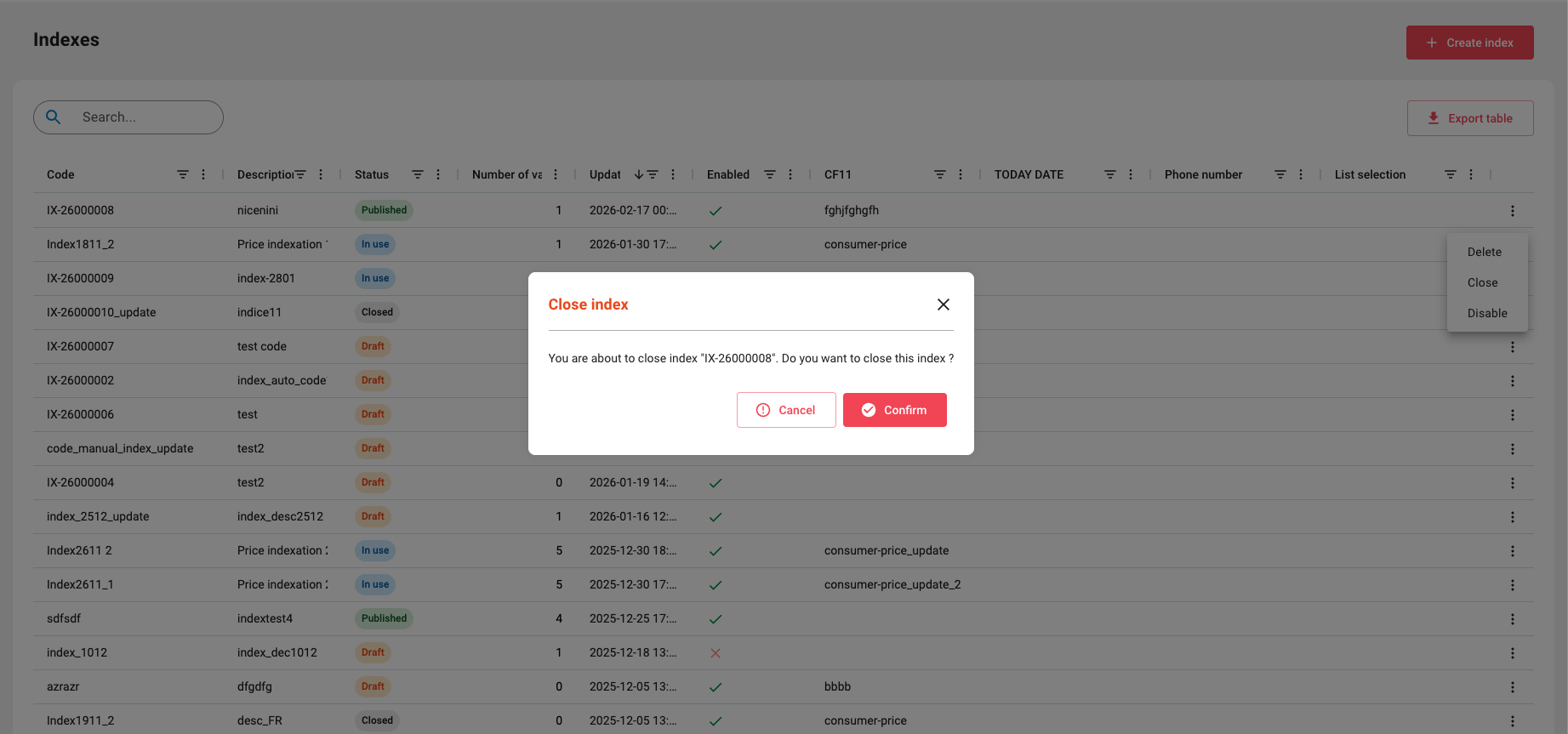
Task: Select code cell IX-26000010_update
Action: (101, 312)
